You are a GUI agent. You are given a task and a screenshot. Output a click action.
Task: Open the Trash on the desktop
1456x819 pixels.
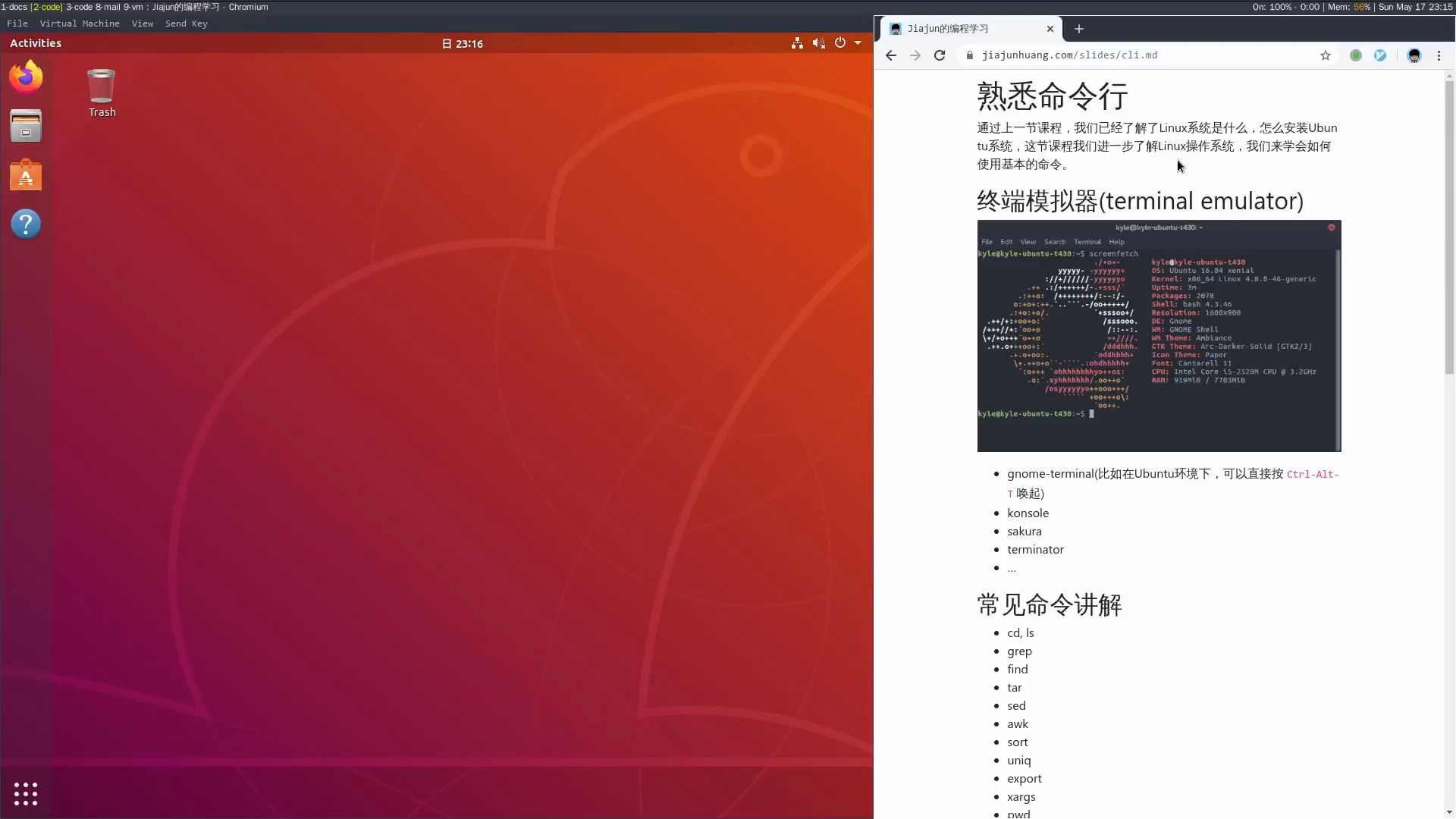(101, 86)
